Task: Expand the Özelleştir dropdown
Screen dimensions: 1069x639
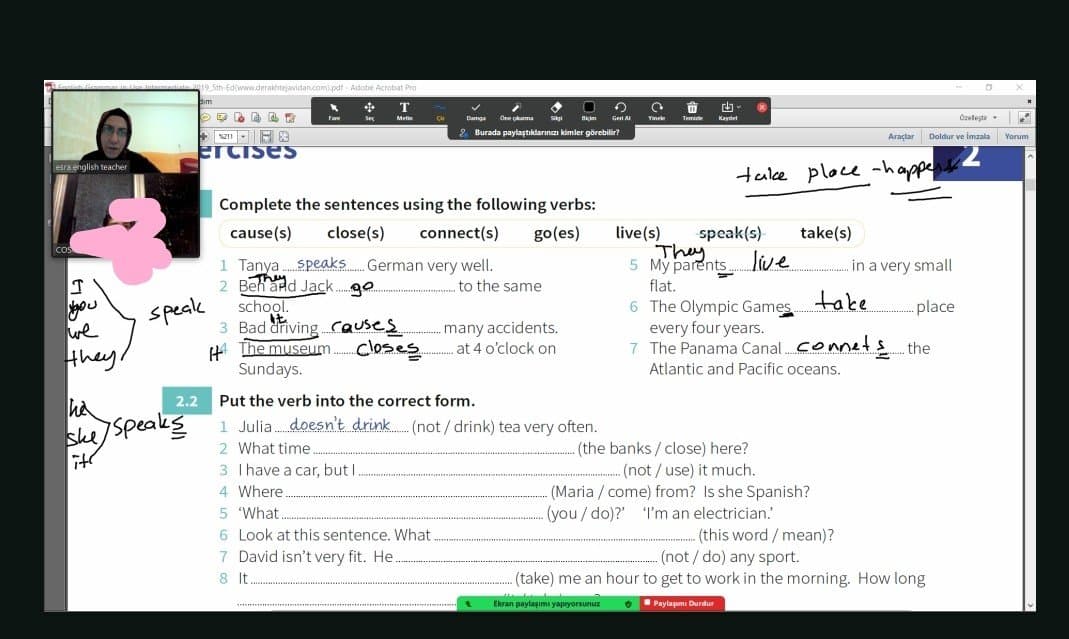Action: pos(978,117)
